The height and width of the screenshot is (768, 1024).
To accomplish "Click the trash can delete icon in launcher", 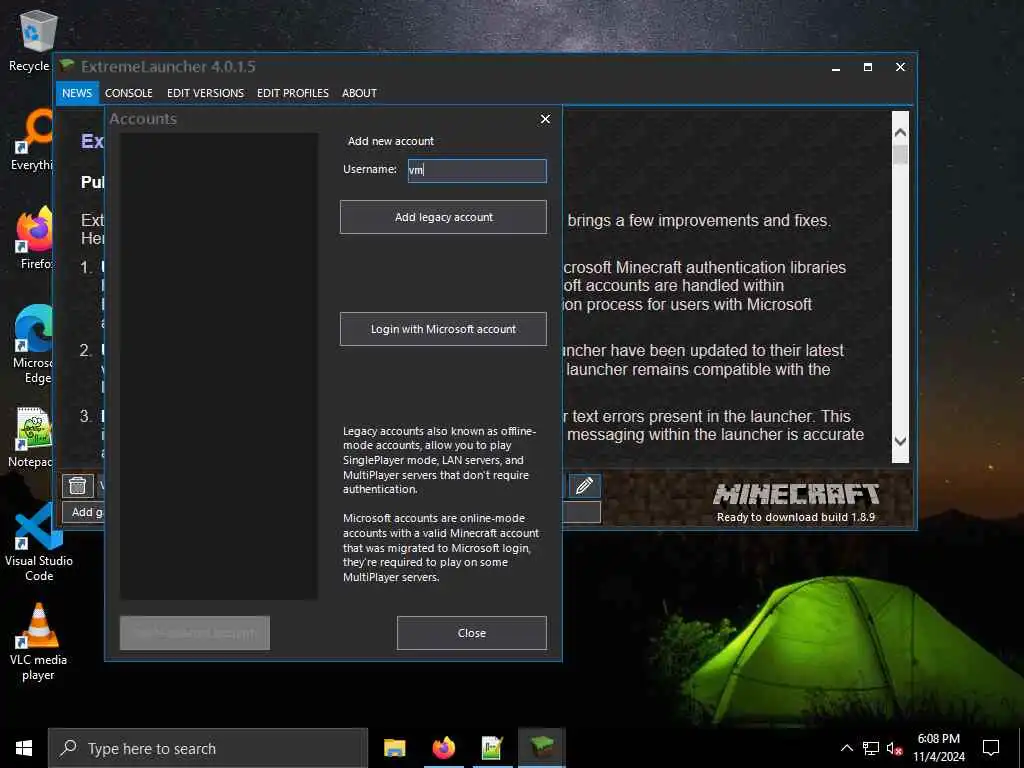I will [77, 485].
